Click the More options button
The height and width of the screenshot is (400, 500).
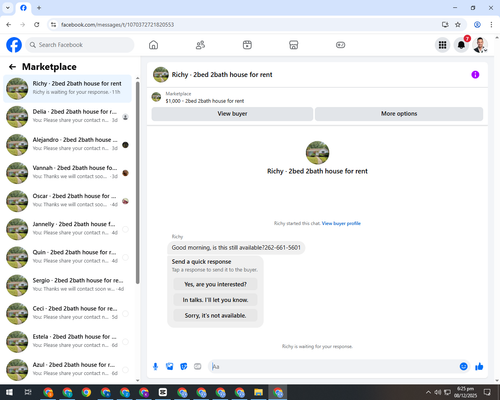399,114
